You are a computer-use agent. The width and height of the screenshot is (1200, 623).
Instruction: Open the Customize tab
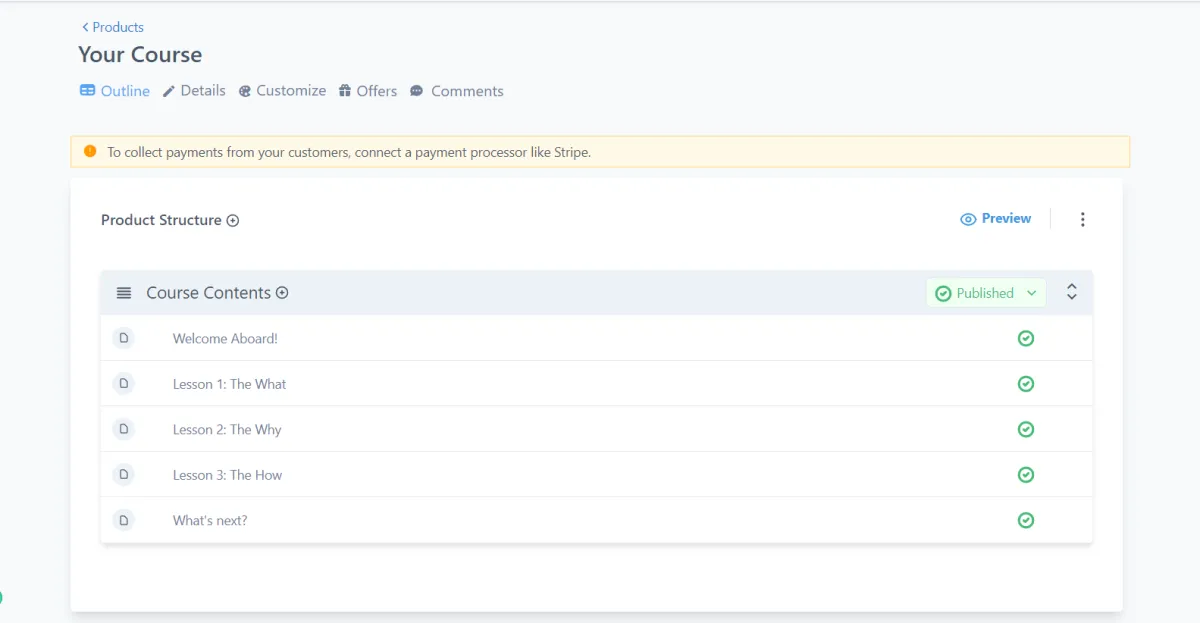(x=282, y=91)
